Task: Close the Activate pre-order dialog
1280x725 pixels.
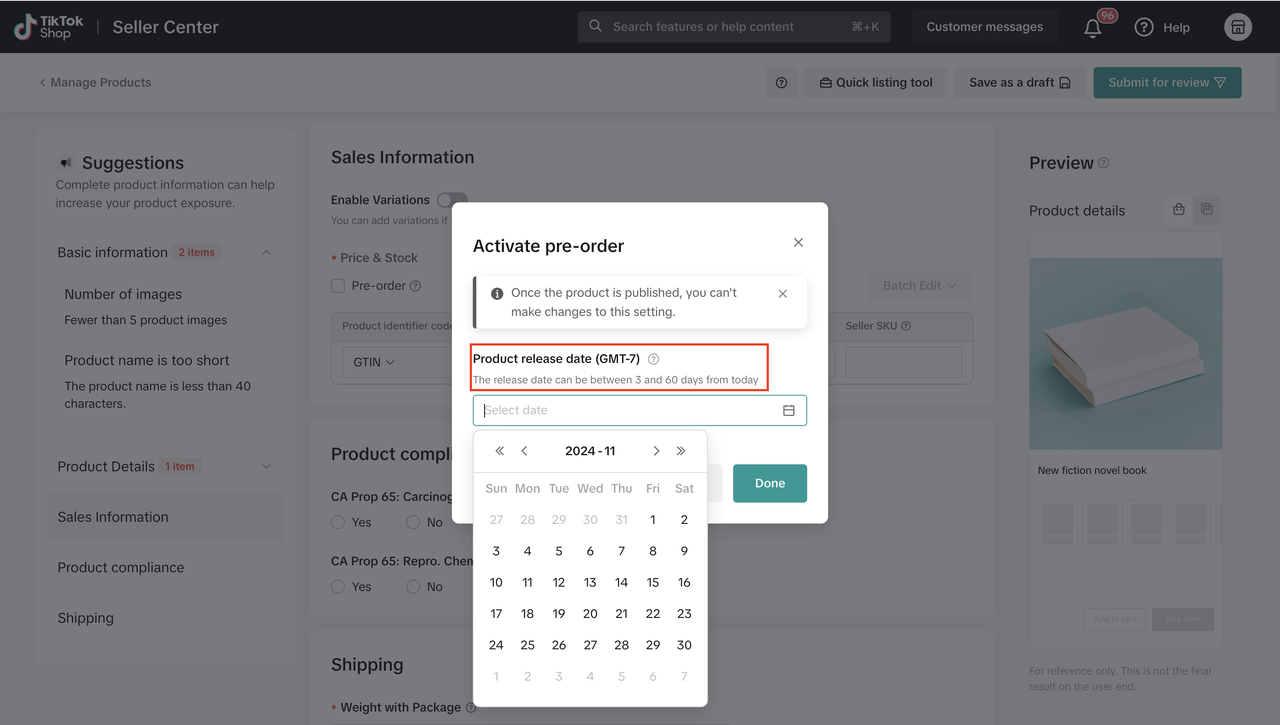Action: pyautogui.click(x=798, y=243)
